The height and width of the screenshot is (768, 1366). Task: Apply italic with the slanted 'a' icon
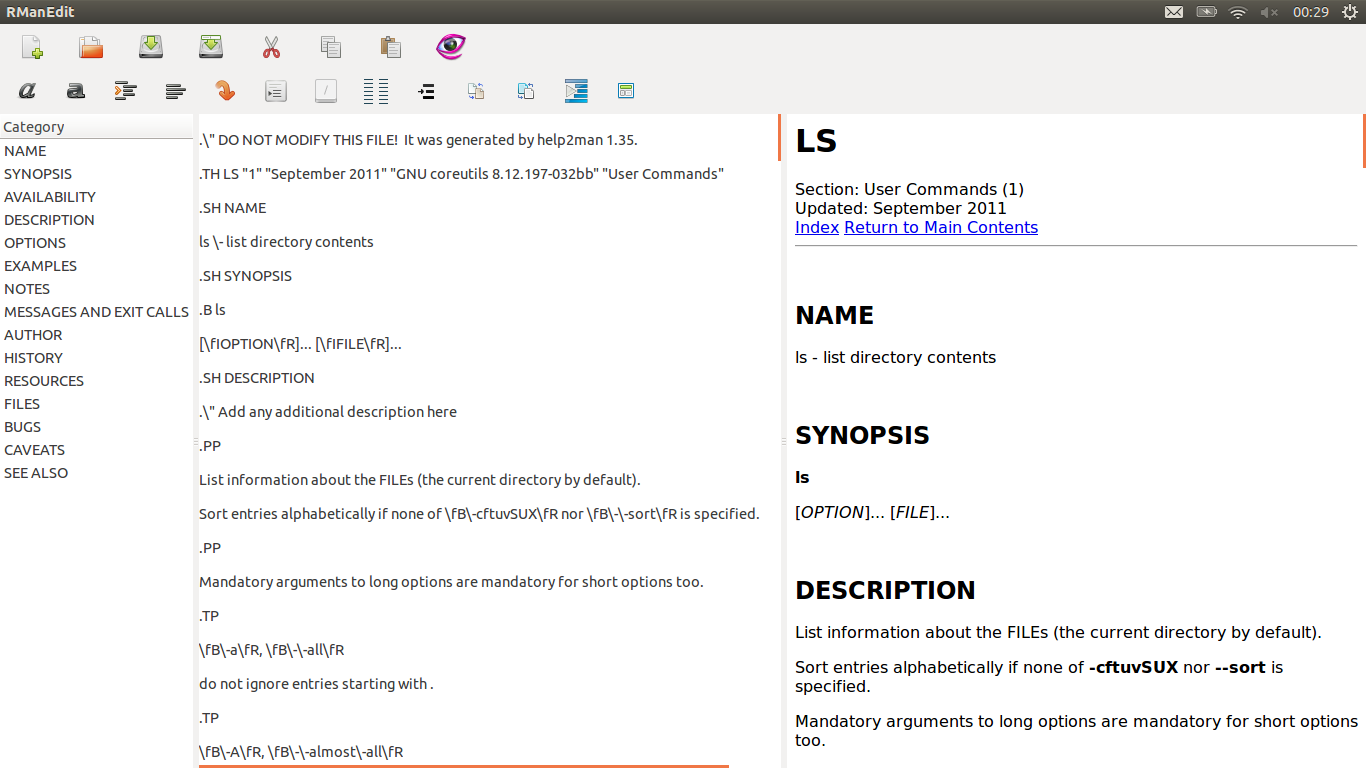[27, 91]
